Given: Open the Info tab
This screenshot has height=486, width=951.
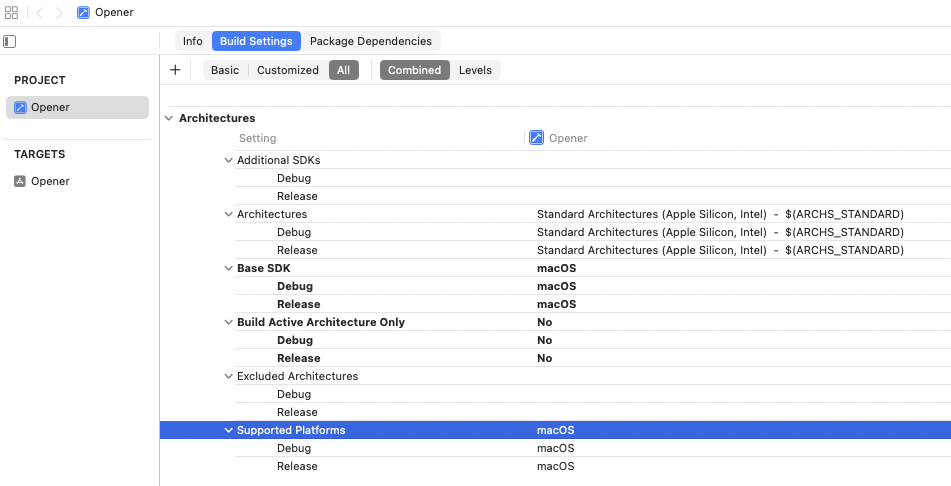Looking at the screenshot, I should (192, 41).
